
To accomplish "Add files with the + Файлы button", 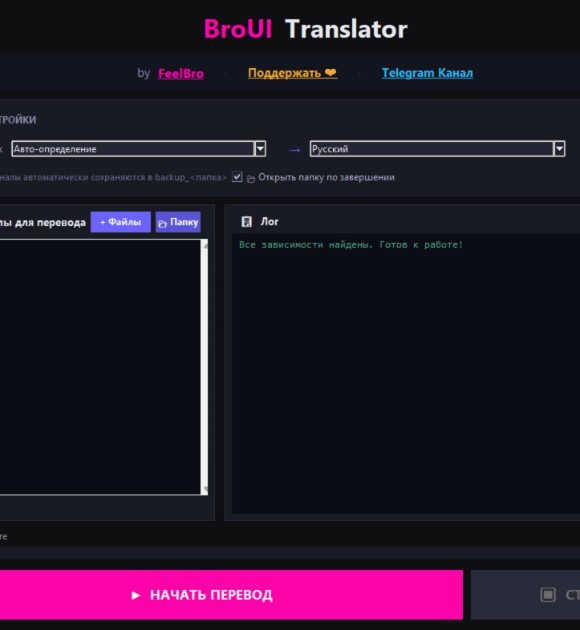I will 120,222.
